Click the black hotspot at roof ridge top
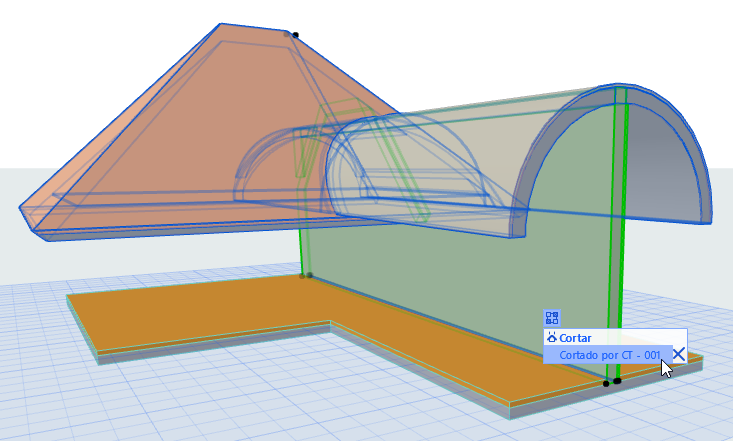Viewport: 733px width, 441px height. 295,35
